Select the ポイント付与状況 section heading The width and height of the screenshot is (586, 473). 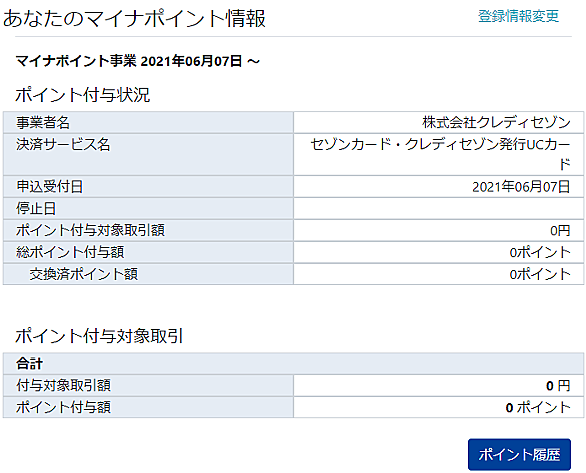(83, 95)
